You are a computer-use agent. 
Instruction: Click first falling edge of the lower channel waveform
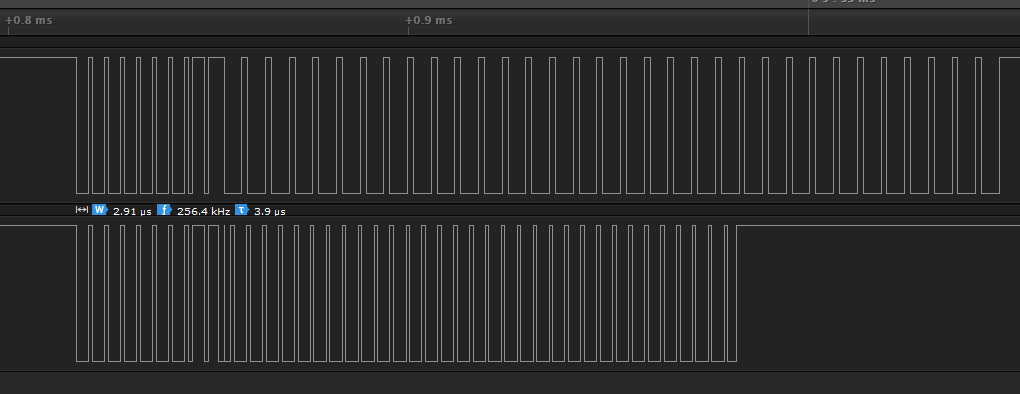77,293
